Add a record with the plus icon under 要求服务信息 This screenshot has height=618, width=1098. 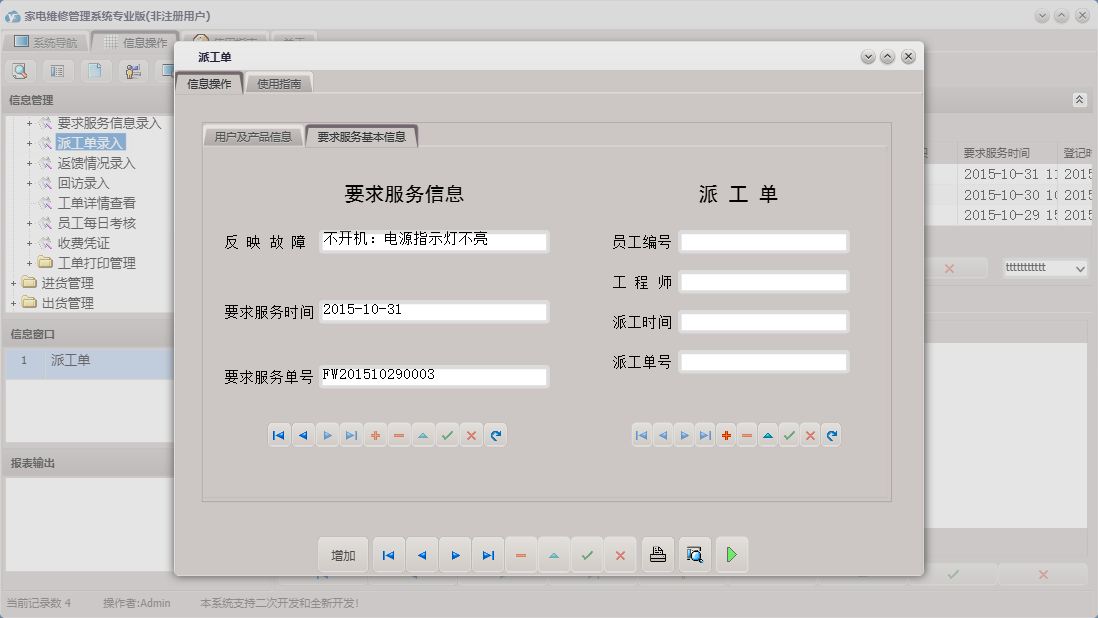(x=375, y=435)
